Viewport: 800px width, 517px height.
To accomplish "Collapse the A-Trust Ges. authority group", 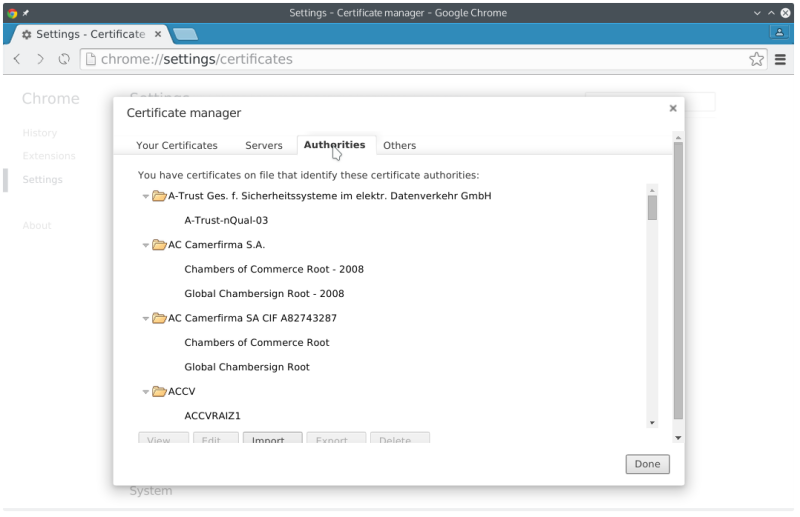I will [x=146, y=196].
